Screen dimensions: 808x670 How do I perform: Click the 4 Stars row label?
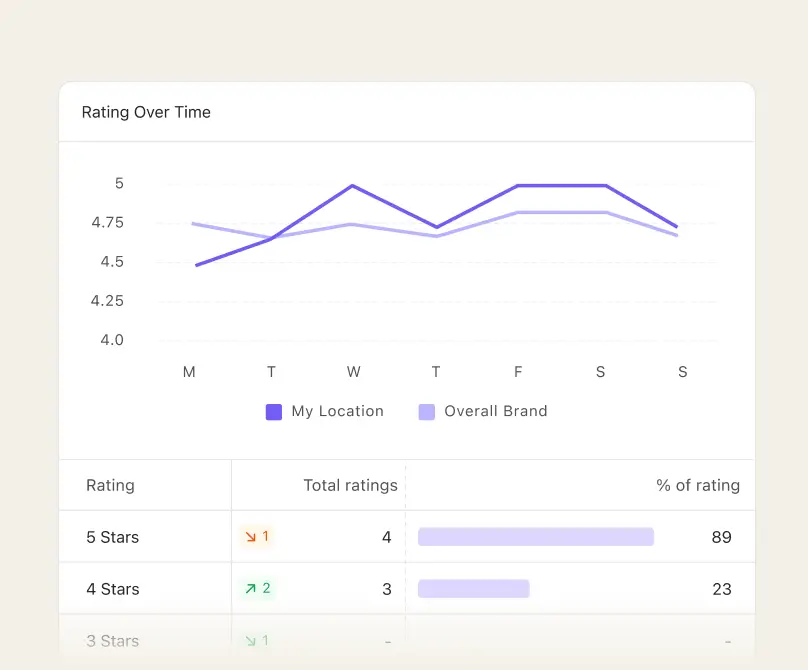pos(111,588)
